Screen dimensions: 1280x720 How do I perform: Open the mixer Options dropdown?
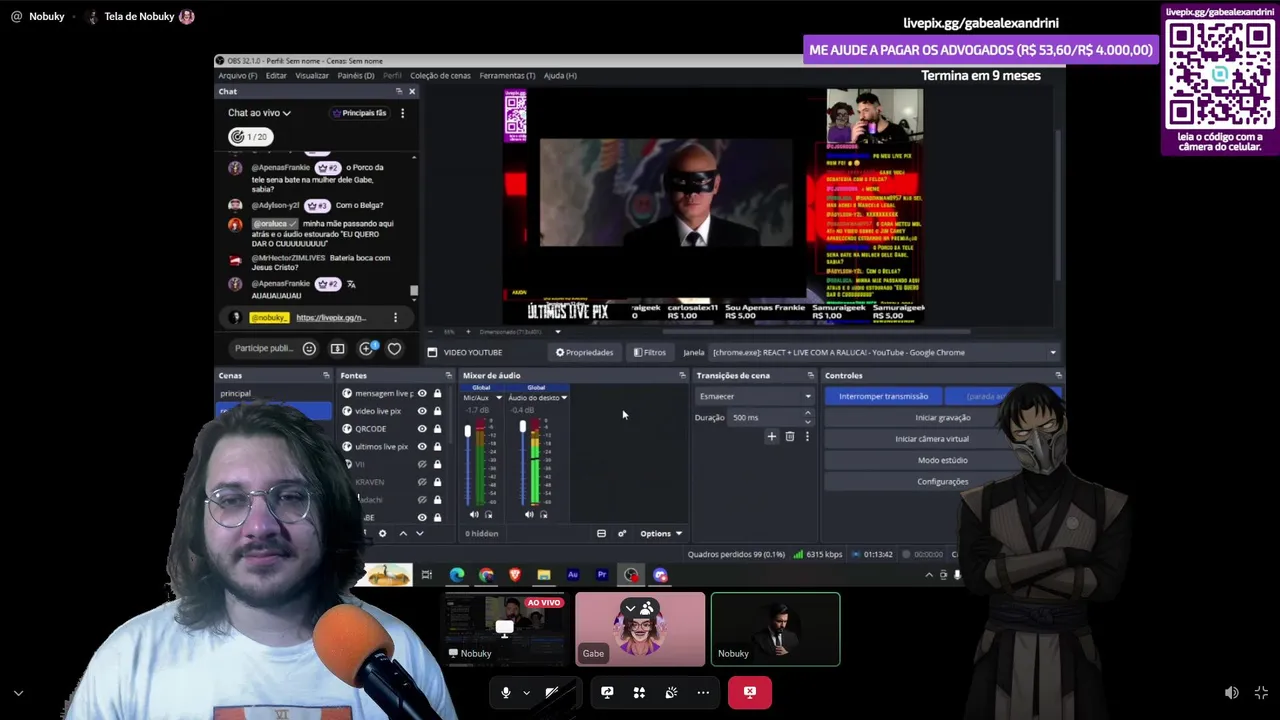pos(661,533)
